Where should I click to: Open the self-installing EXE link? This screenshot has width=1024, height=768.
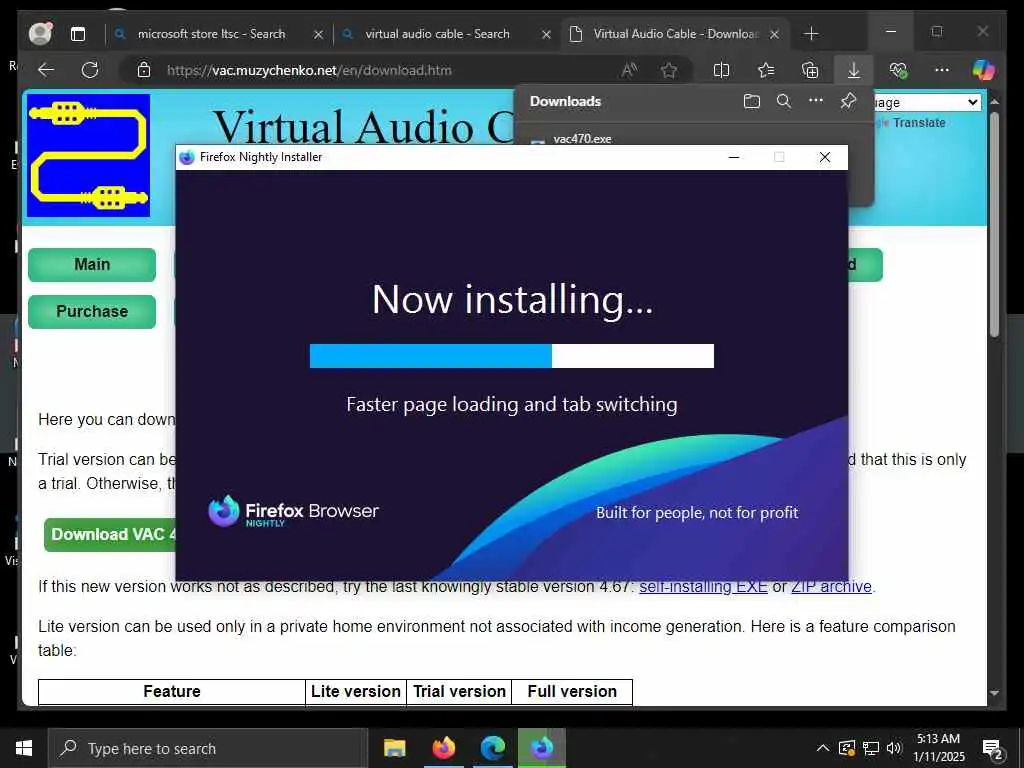coord(703,586)
